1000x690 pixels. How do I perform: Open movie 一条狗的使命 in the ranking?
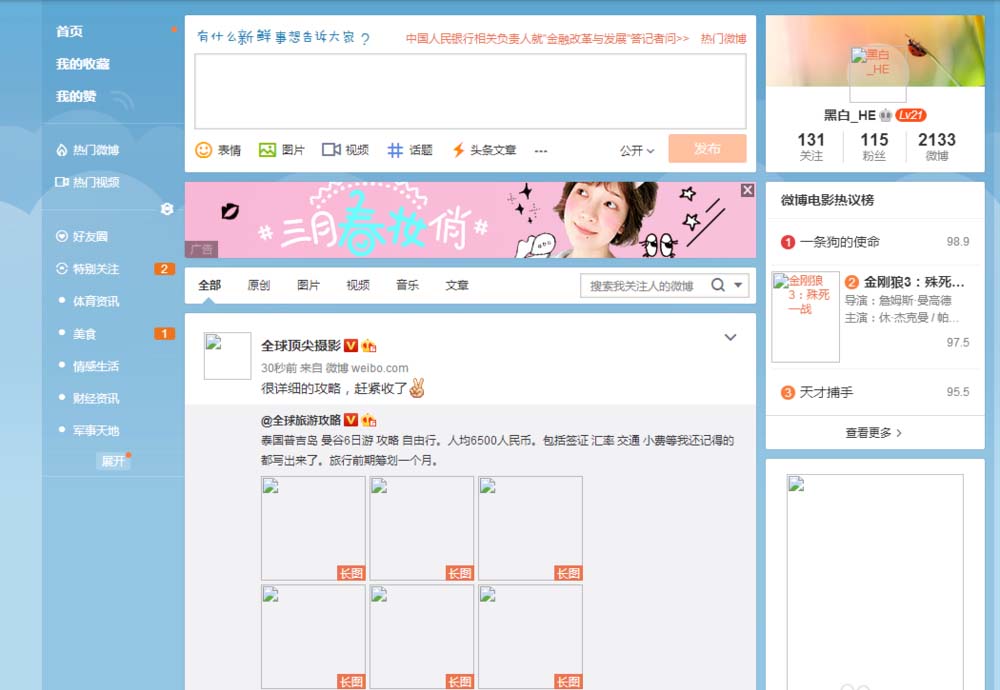point(839,242)
